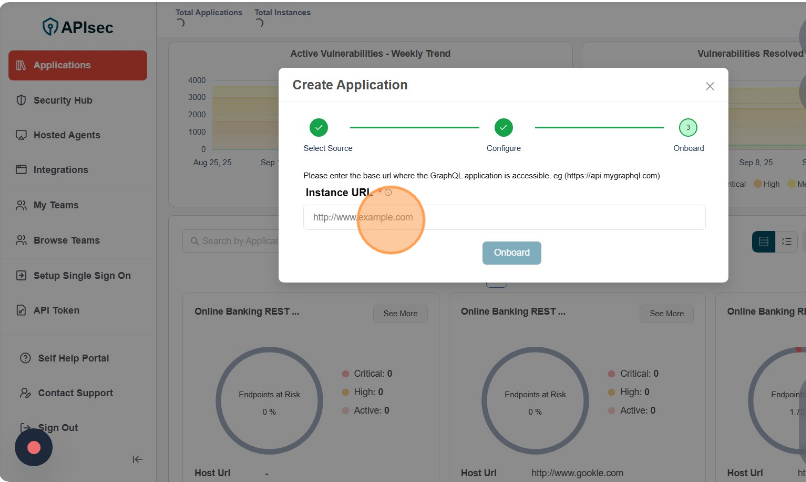Collapse the sidebar with the arrow icon
This screenshot has height=482, width=806.
point(137,459)
